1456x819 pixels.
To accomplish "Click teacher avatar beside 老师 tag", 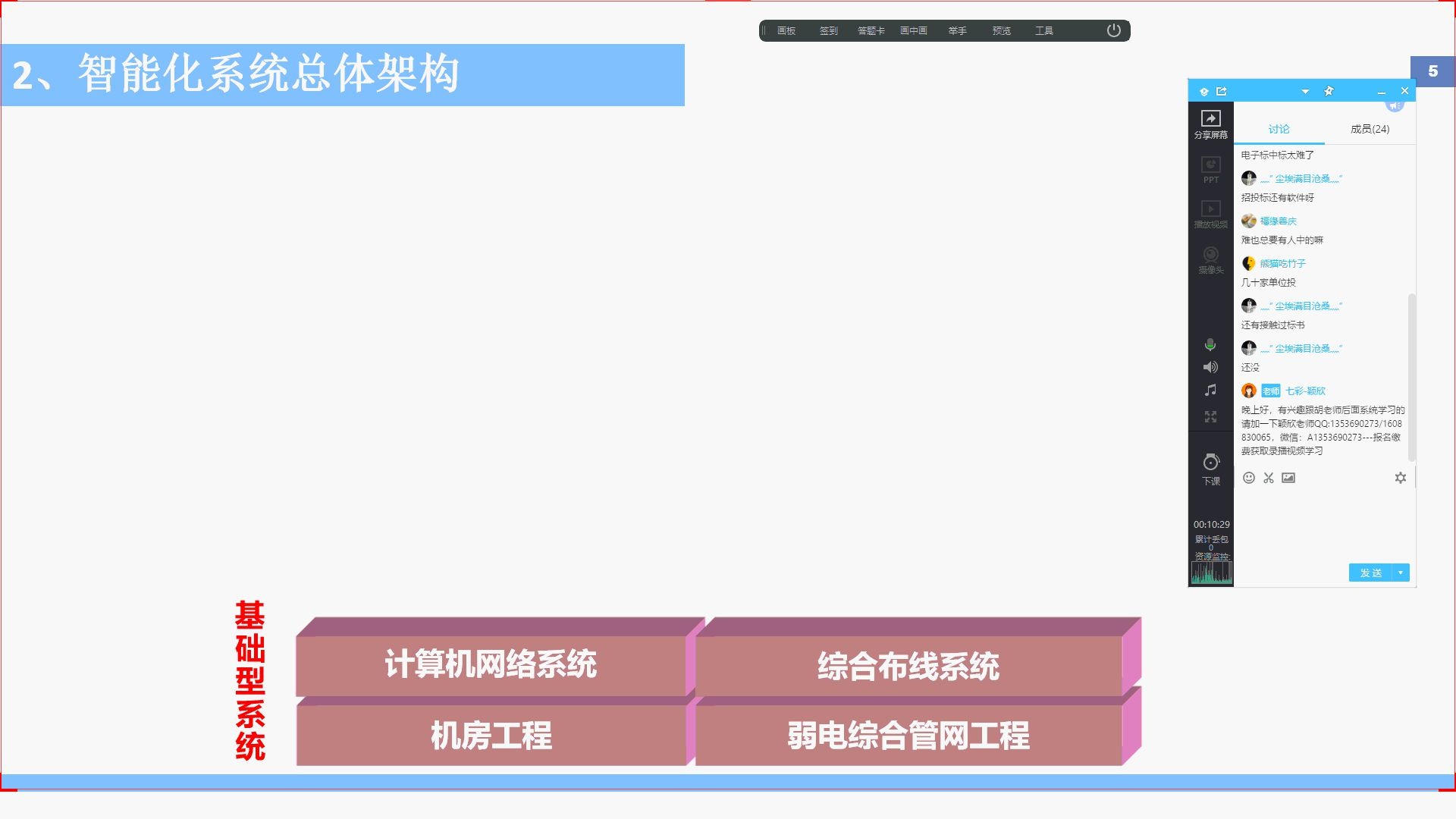I will coord(1249,391).
